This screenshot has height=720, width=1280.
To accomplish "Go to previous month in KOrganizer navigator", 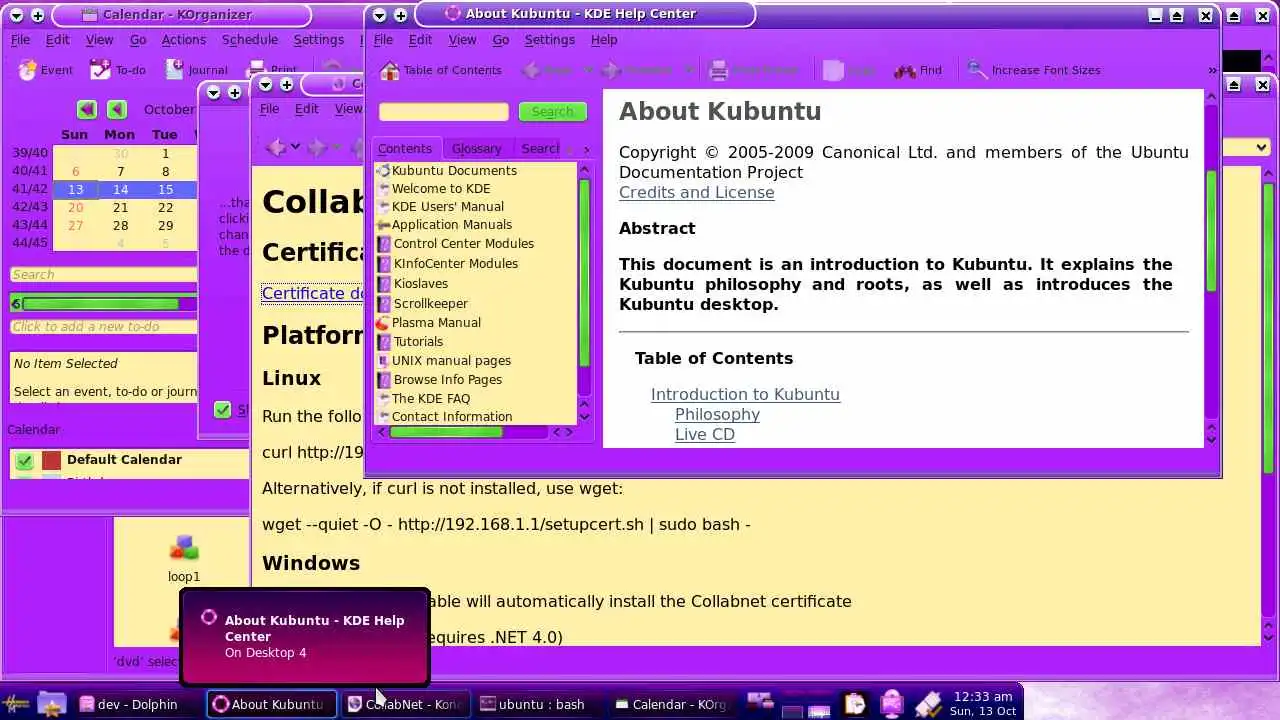I will (117, 109).
